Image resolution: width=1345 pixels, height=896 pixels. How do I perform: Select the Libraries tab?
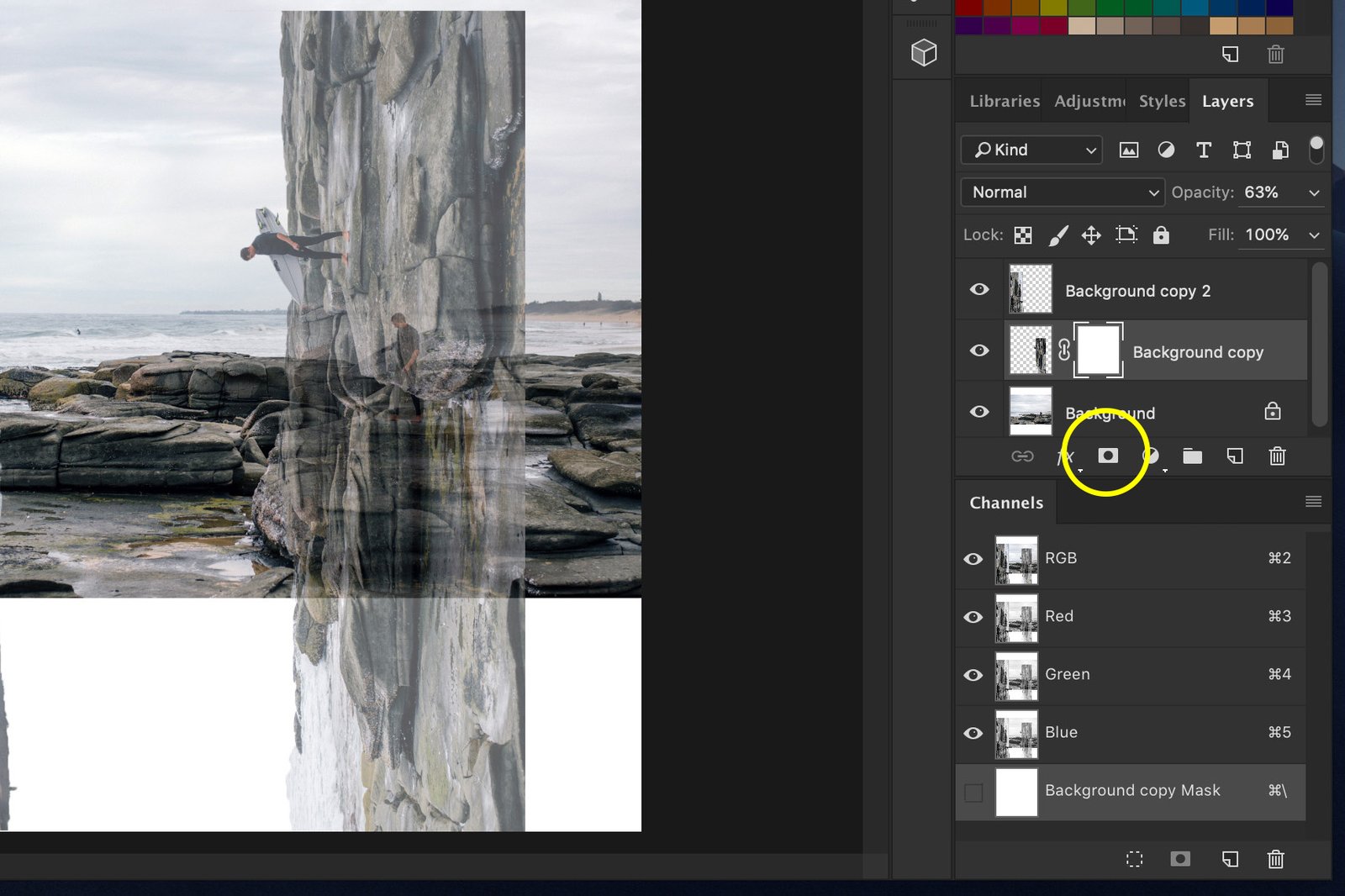click(1004, 101)
